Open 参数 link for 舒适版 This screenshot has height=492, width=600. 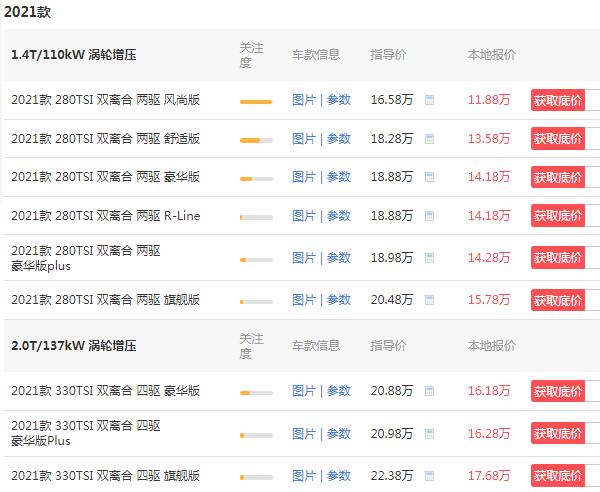[339, 139]
